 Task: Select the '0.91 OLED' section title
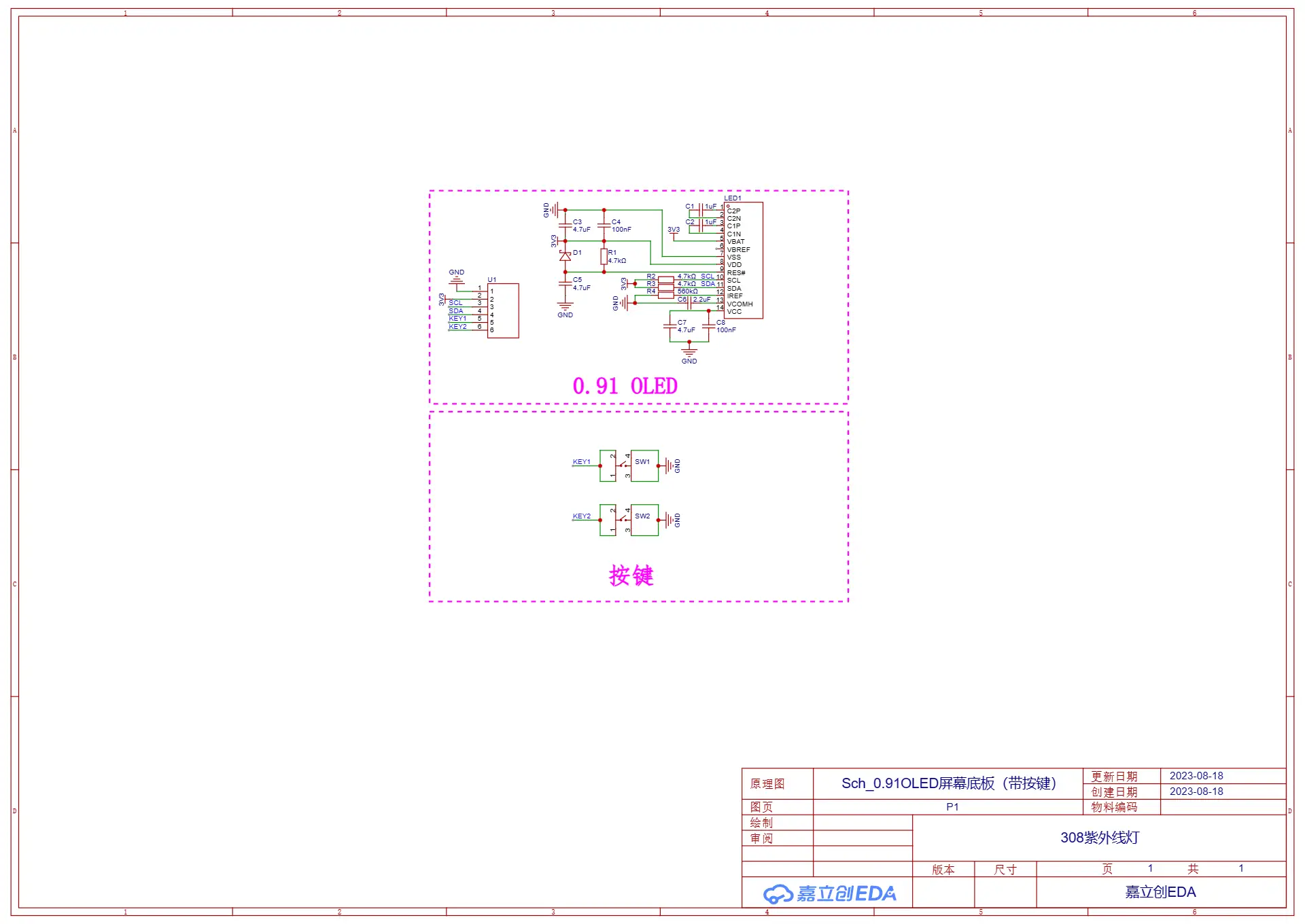[625, 387]
